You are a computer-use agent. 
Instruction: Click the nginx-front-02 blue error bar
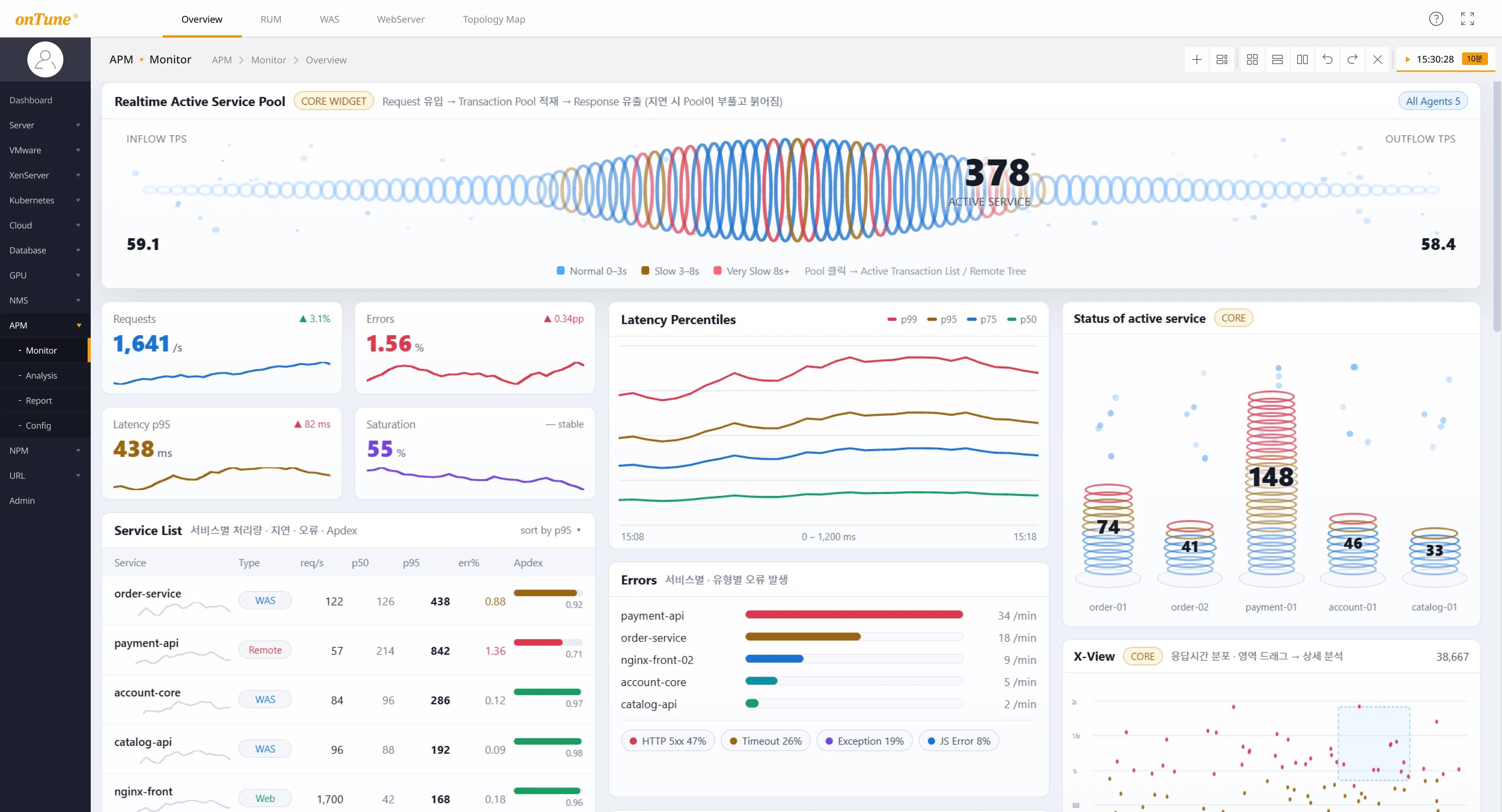(x=774, y=659)
